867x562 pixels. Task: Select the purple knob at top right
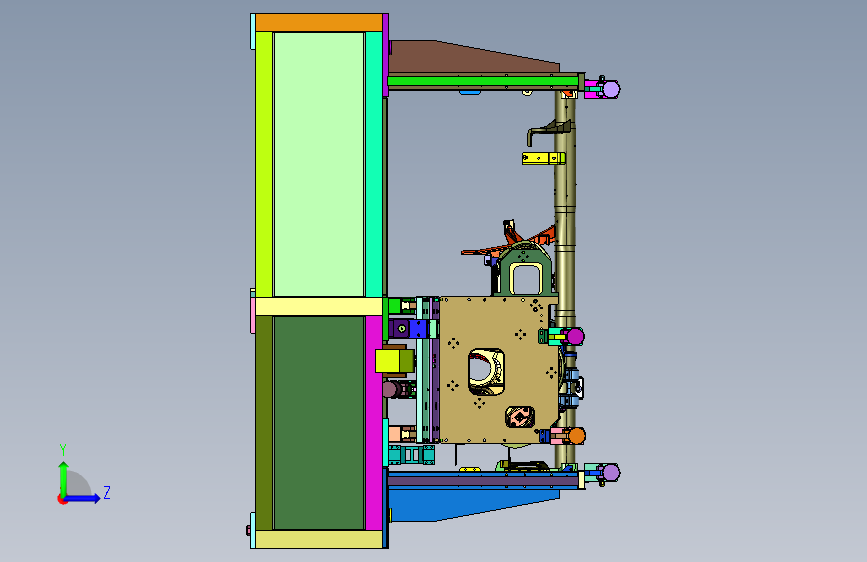(611, 89)
